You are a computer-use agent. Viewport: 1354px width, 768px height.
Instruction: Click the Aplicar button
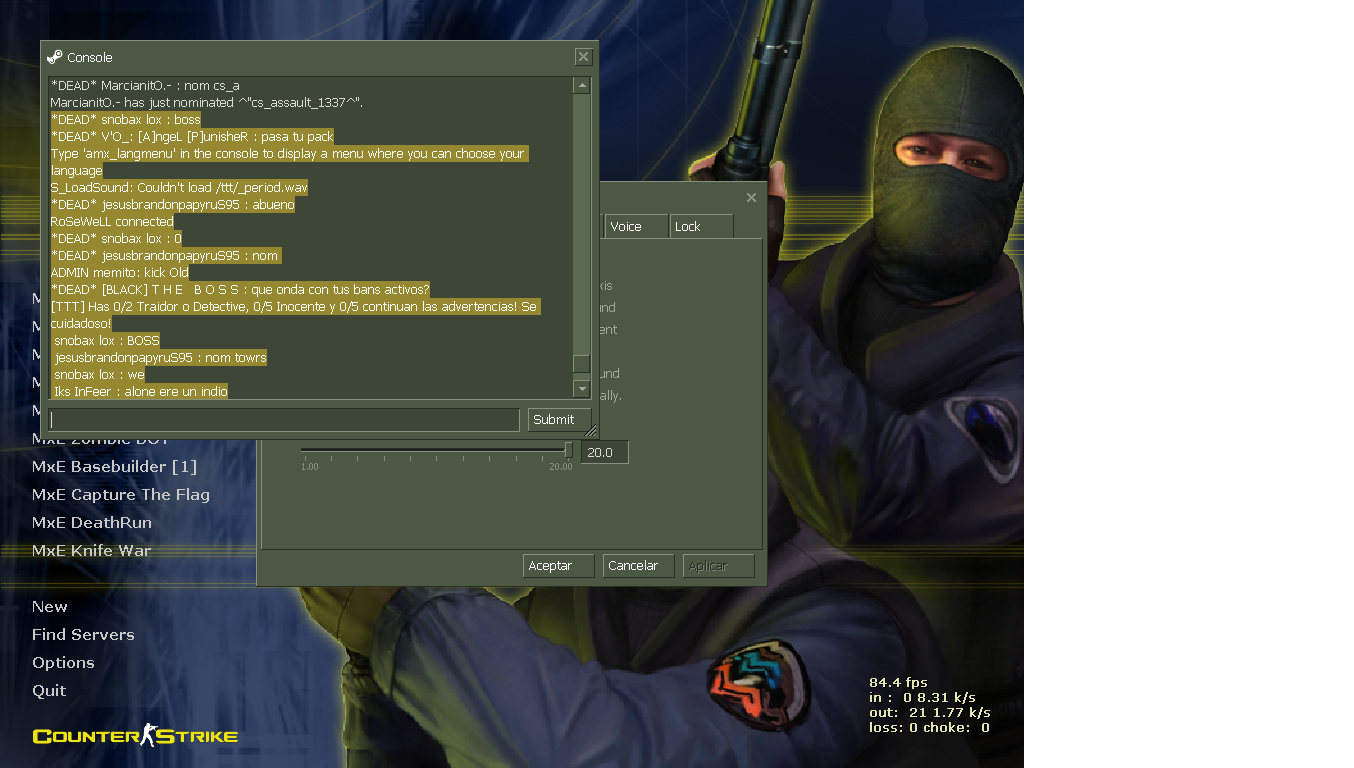point(718,566)
